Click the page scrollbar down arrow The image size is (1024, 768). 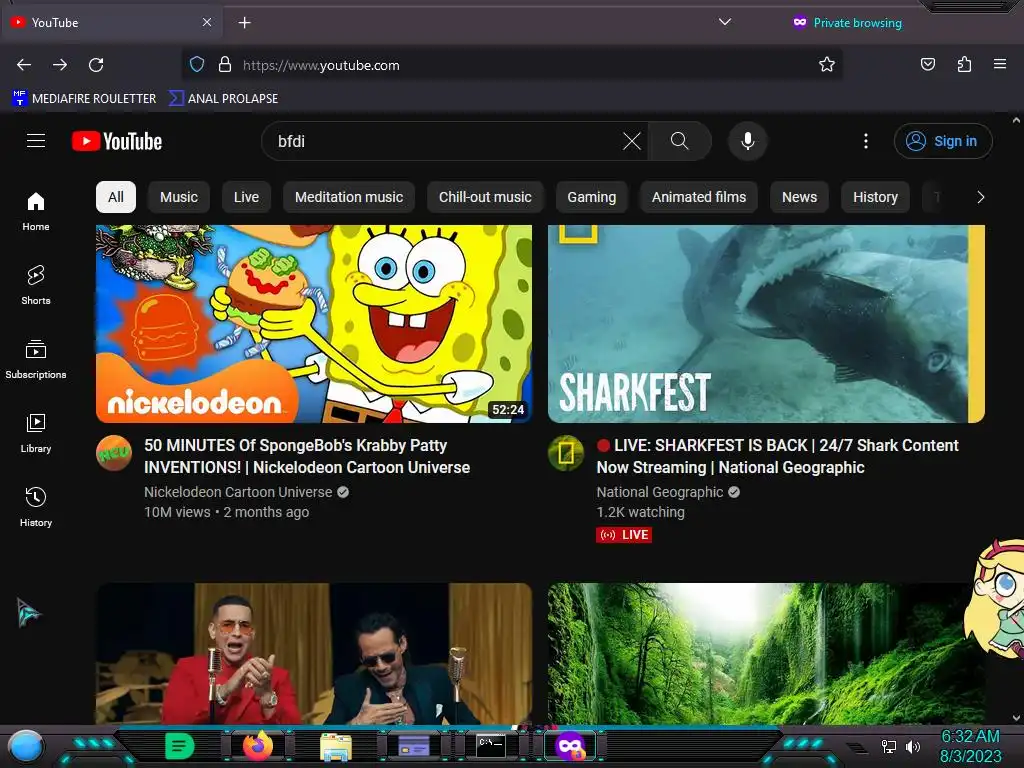click(x=1016, y=718)
